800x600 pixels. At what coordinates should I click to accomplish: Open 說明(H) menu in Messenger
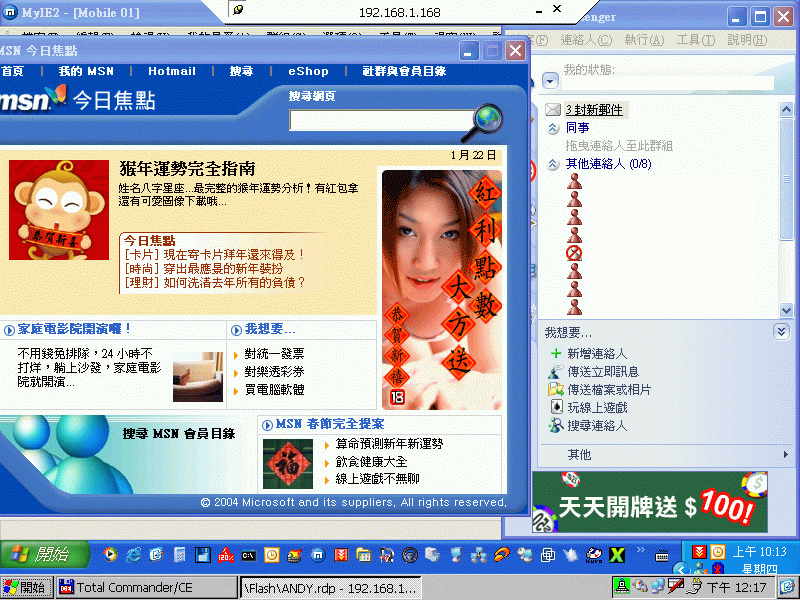747,40
